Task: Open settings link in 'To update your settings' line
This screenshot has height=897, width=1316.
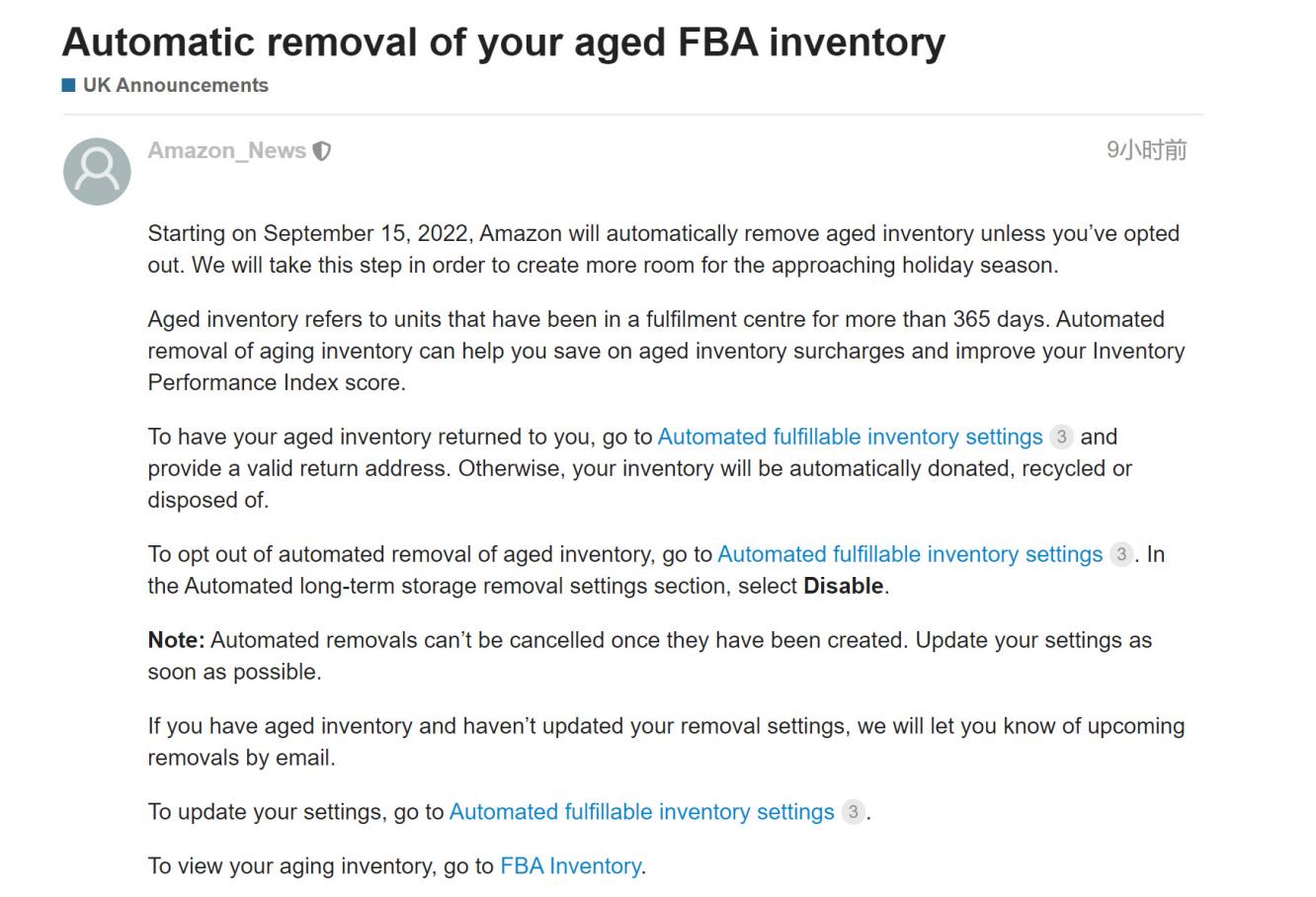Action: coord(641,812)
